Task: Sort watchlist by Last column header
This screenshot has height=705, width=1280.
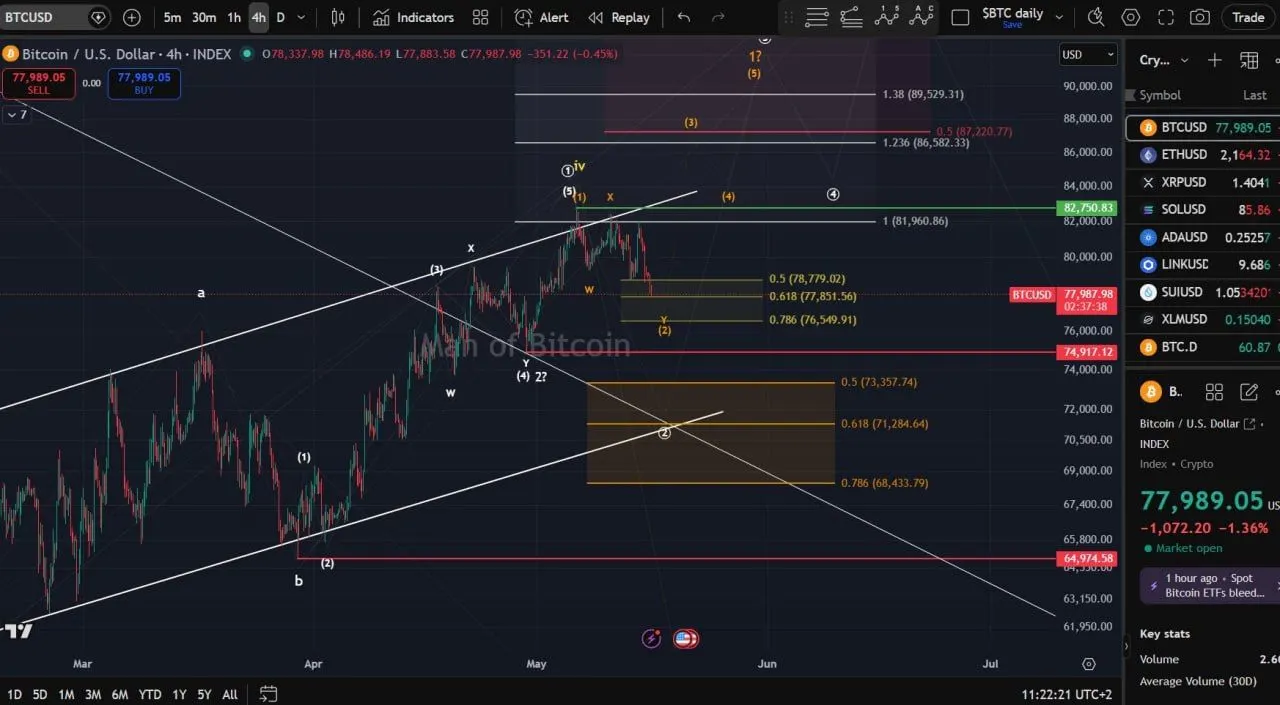Action: click(1254, 95)
